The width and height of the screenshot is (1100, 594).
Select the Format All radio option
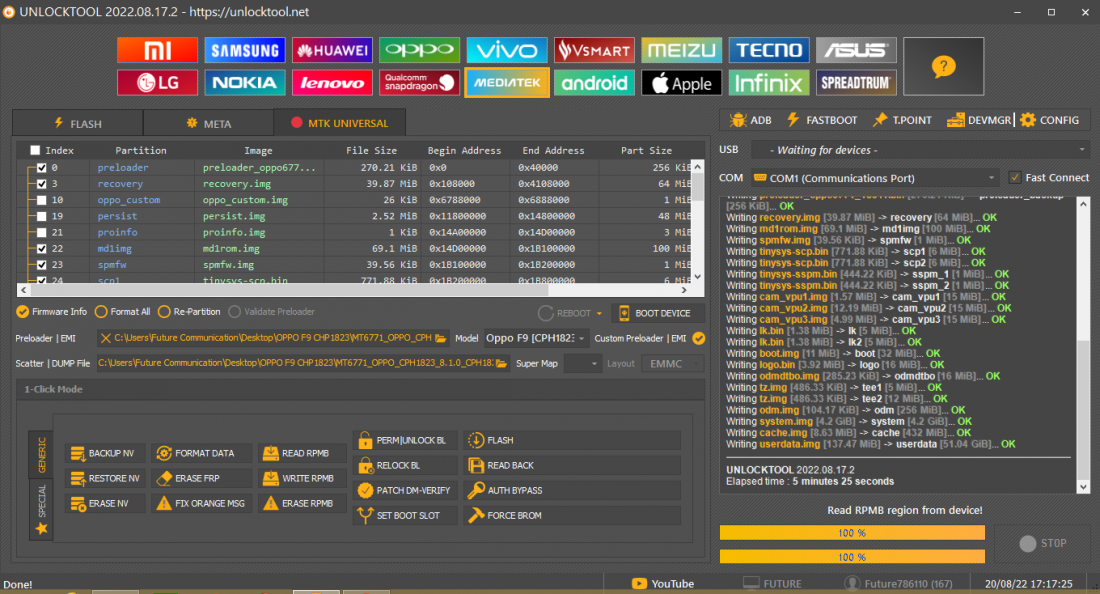(x=123, y=311)
